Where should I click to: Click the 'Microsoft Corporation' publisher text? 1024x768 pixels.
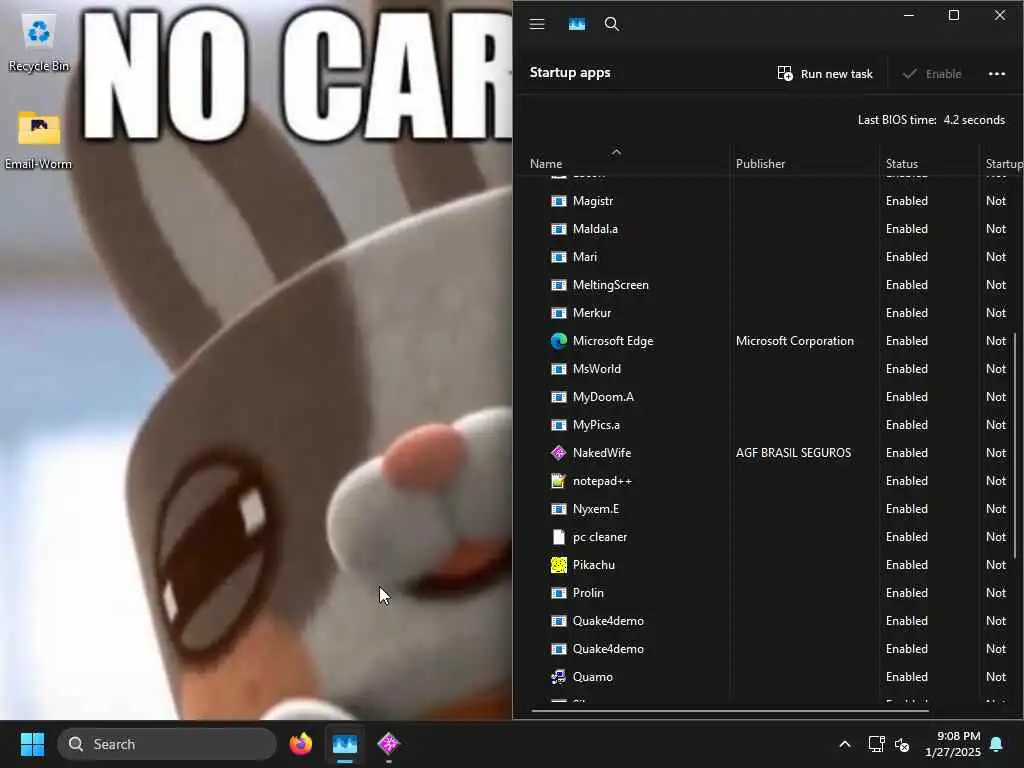pos(794,341)
